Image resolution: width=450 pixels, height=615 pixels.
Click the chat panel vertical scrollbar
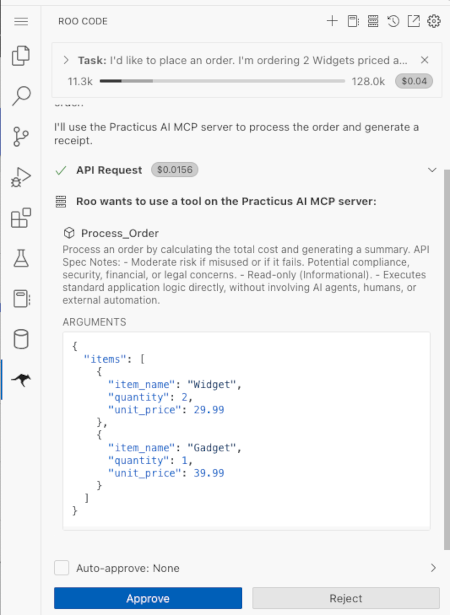point(446,359)
